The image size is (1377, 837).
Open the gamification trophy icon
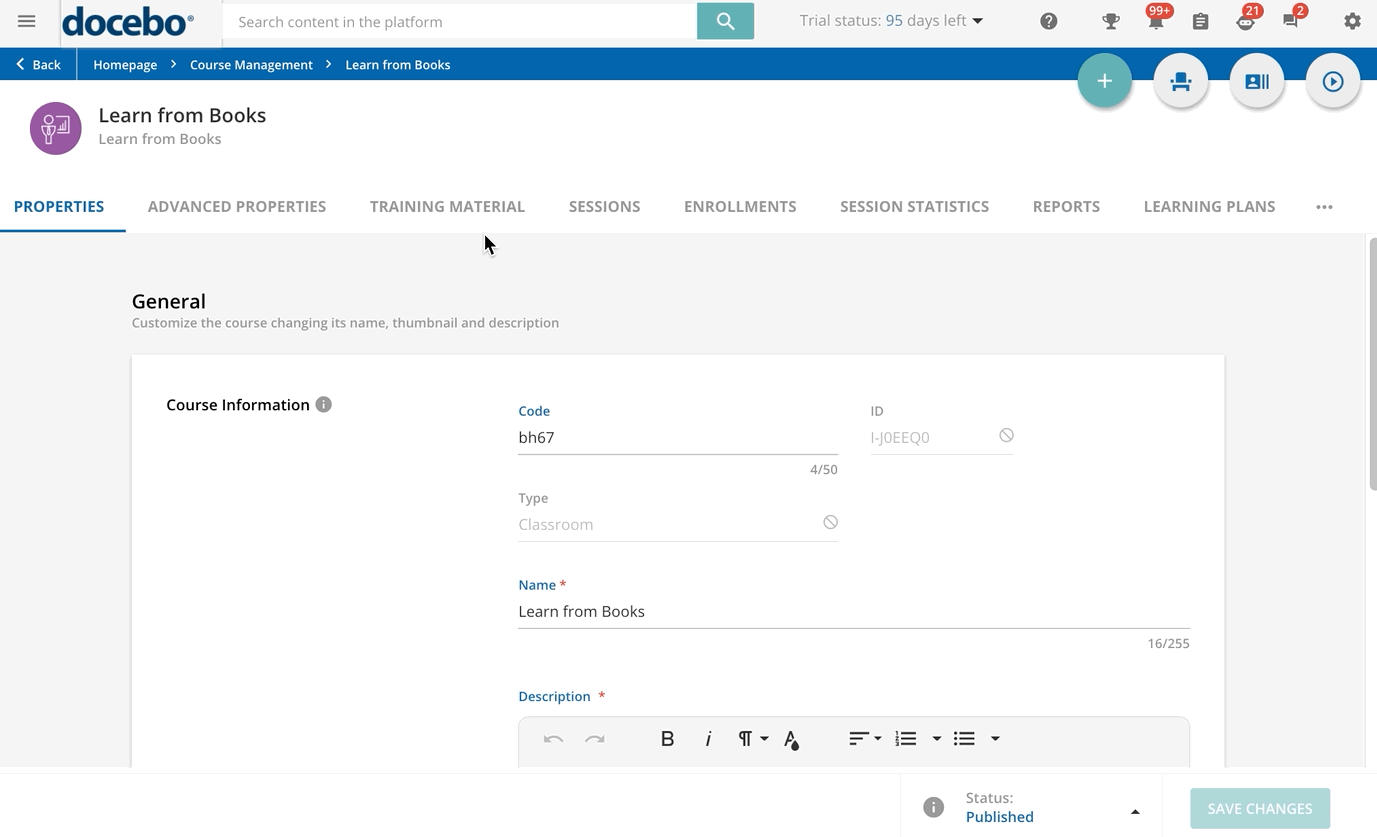point(1110,21)
